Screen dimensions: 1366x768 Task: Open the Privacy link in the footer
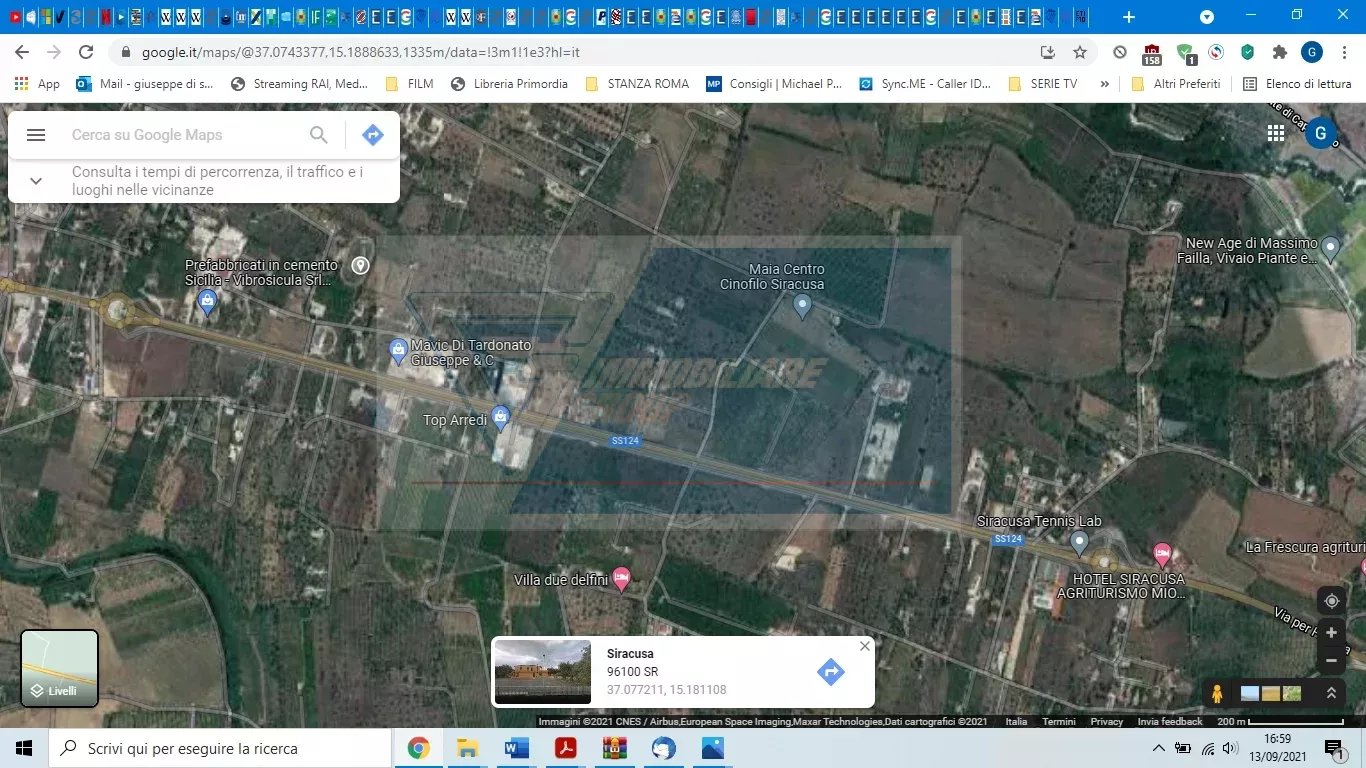(x=1106, y=722)
